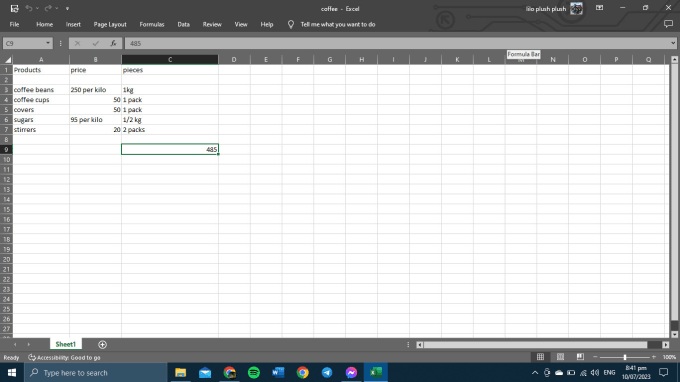Image resolution: width=680 pixels, height=382 pixels.
Task: Expand the Name Box dropdown
Action: click(x=48, y=43)
